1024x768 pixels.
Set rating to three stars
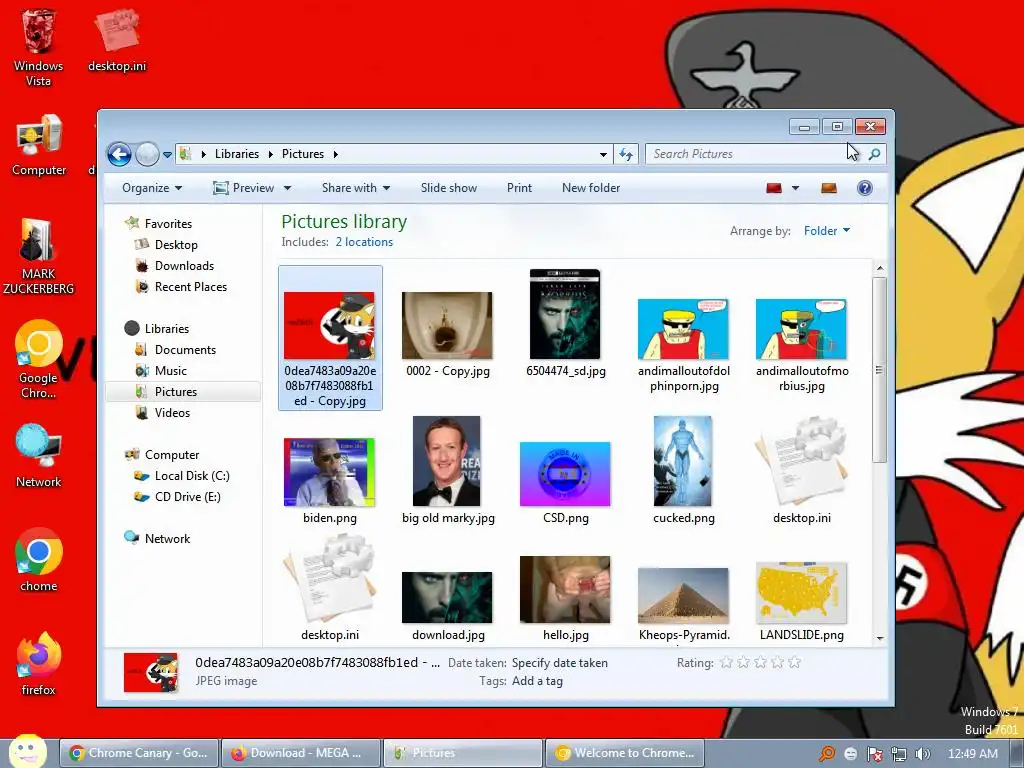point(760,663)
